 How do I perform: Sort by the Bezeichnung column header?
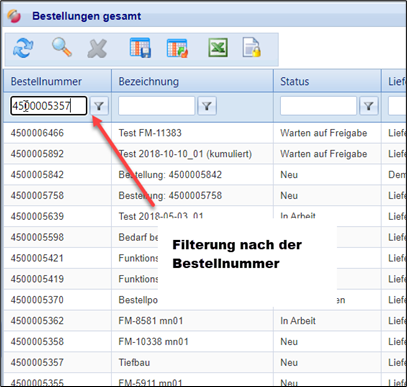click(192, 81)
